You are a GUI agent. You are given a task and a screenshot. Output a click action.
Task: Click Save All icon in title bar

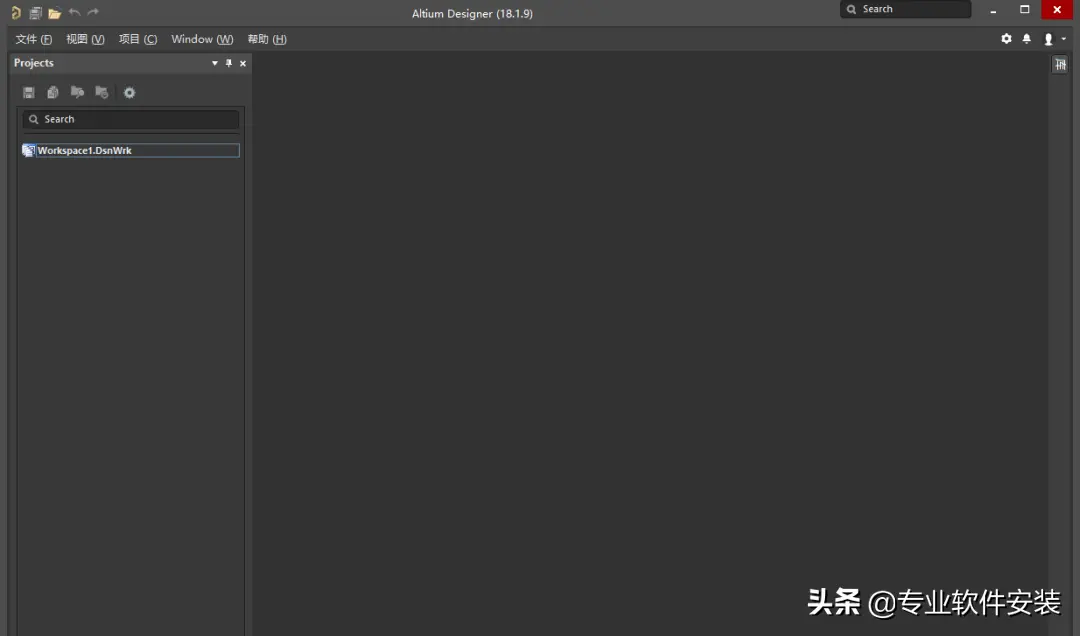[35, 12]
